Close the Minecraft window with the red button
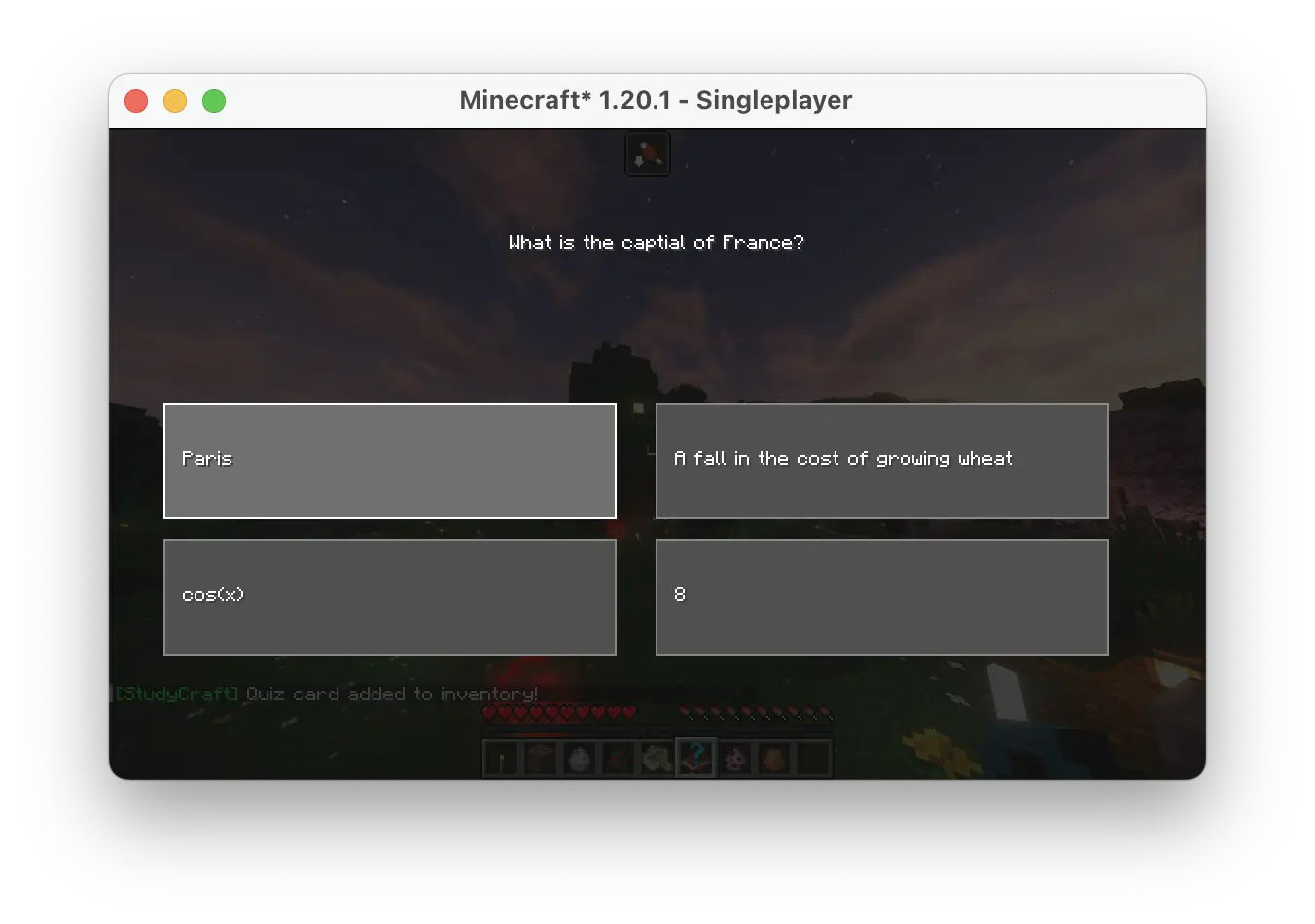 click(136, 101)
